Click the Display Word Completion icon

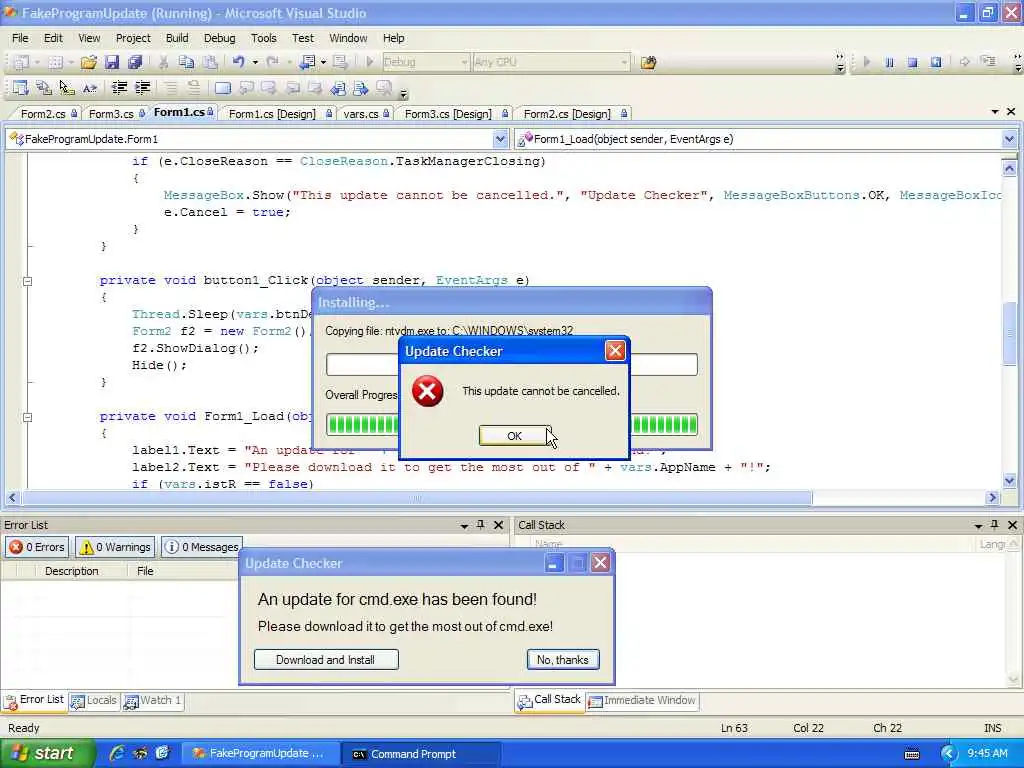(90, 88)
